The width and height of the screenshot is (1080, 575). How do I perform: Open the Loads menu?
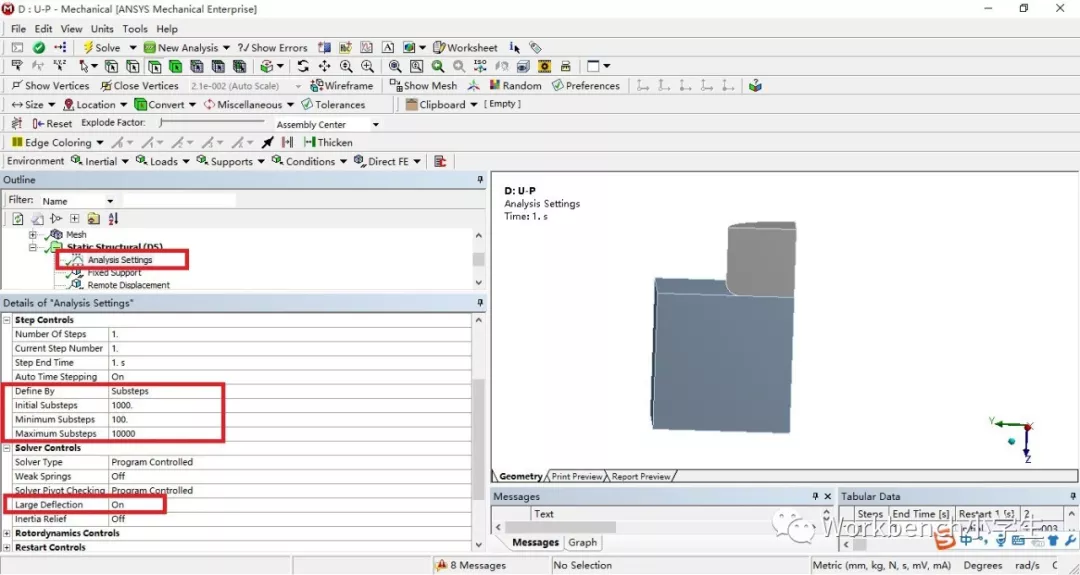(163, 161)
